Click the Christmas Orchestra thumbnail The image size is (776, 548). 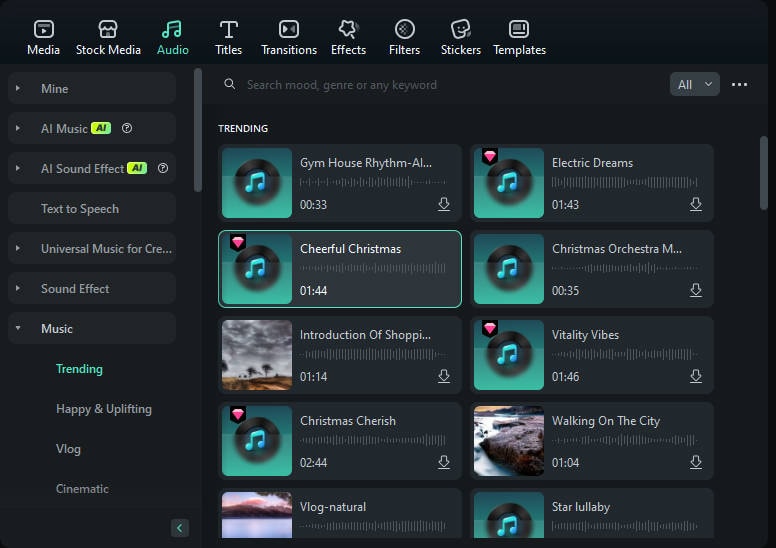pos(509,269)
